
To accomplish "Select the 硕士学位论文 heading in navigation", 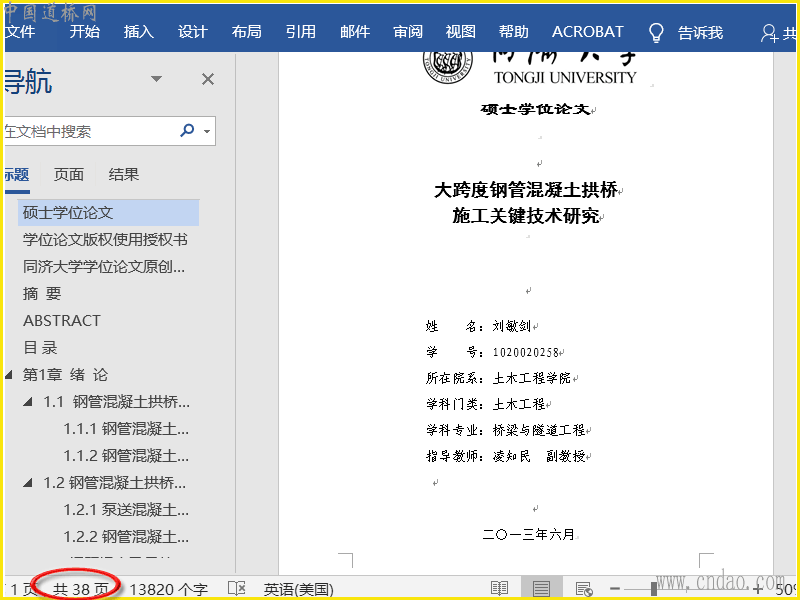I will tap(108, 213).
